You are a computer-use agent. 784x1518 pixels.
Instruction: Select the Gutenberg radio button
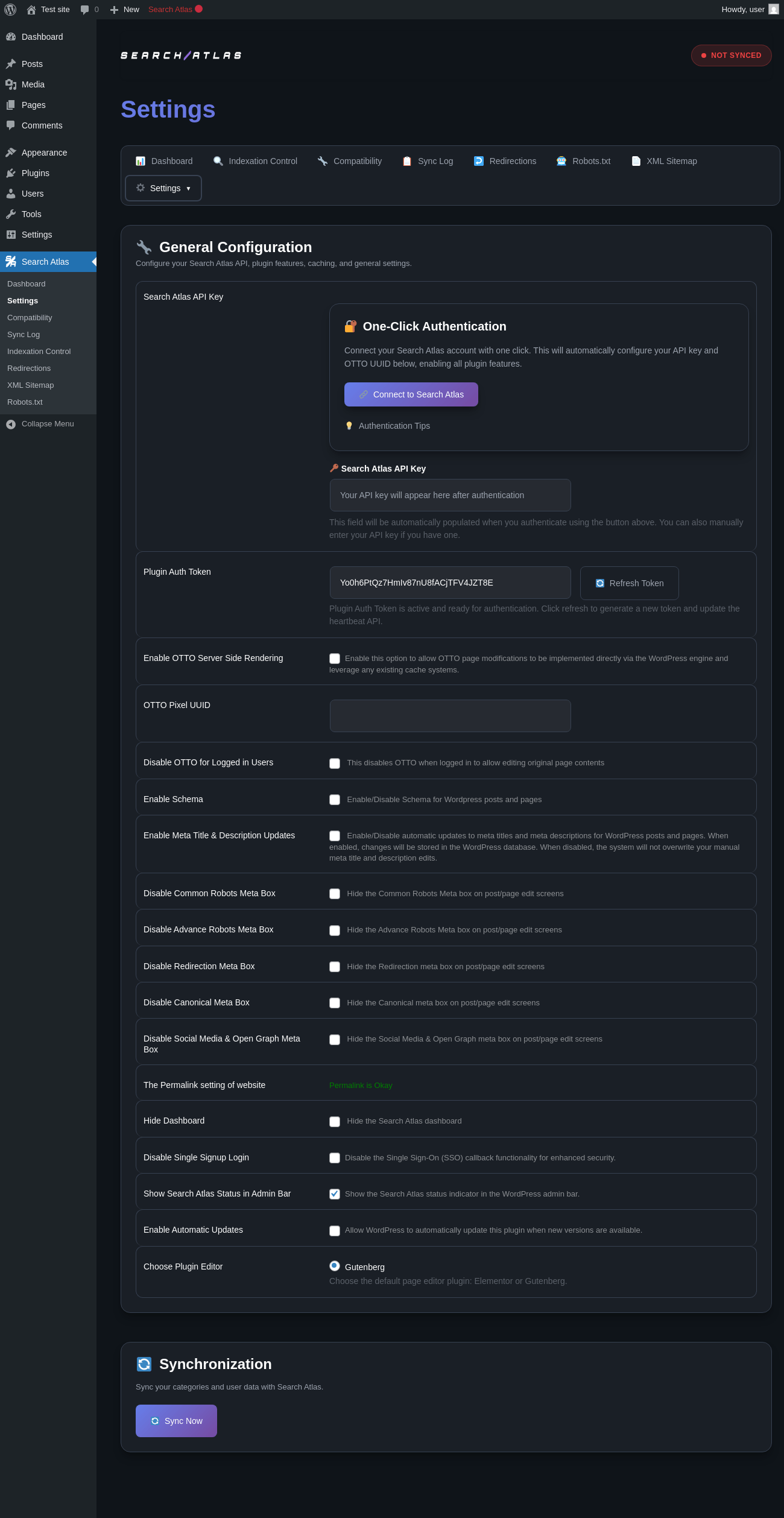[335, 1266]
